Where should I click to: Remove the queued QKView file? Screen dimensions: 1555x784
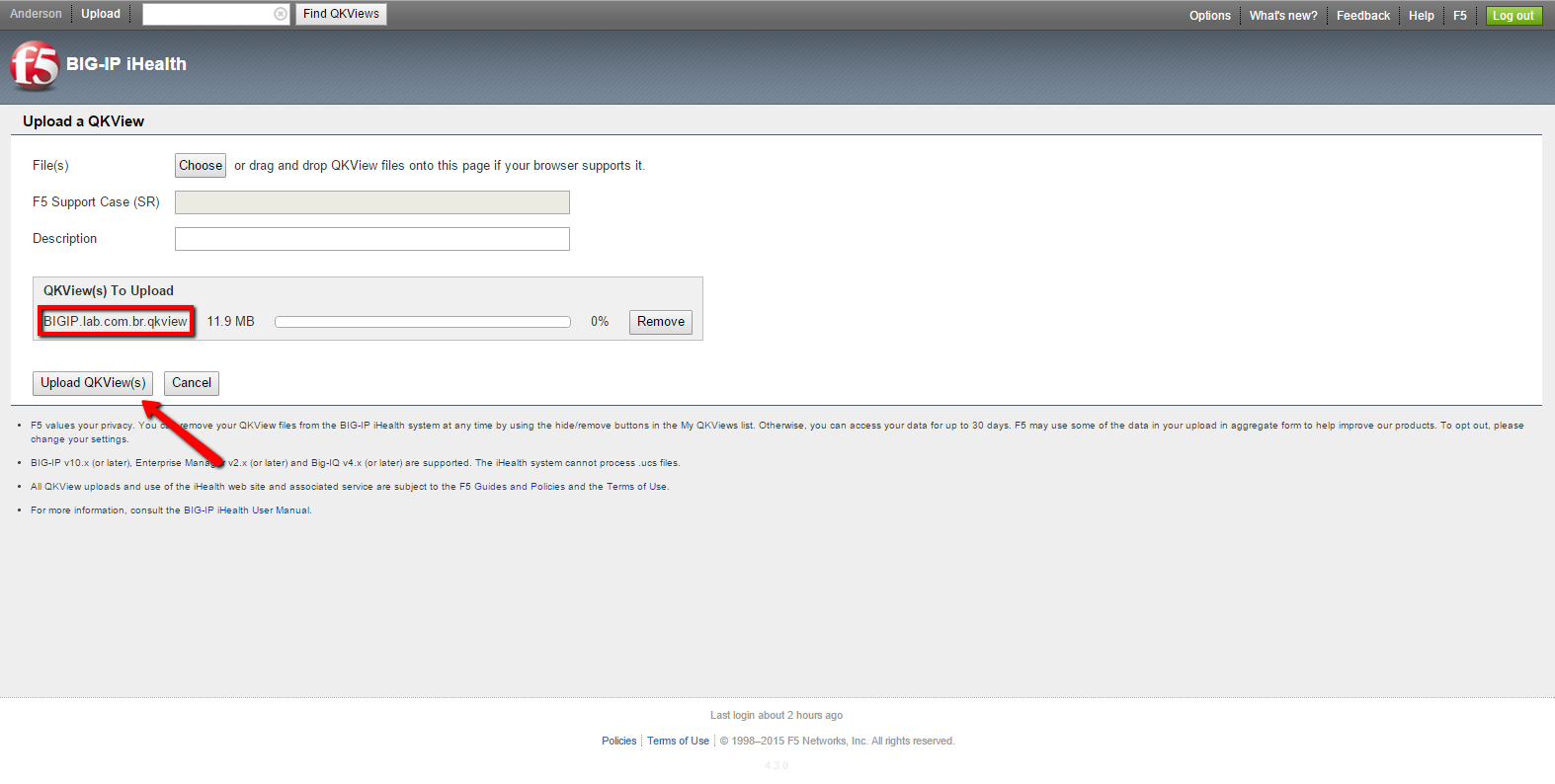[660, 322]
